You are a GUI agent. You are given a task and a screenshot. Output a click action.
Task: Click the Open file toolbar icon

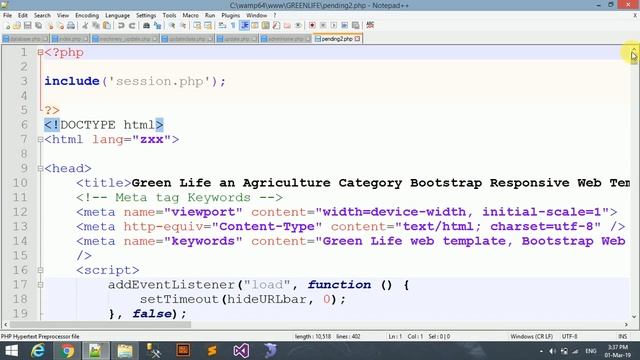pos(17,25)
